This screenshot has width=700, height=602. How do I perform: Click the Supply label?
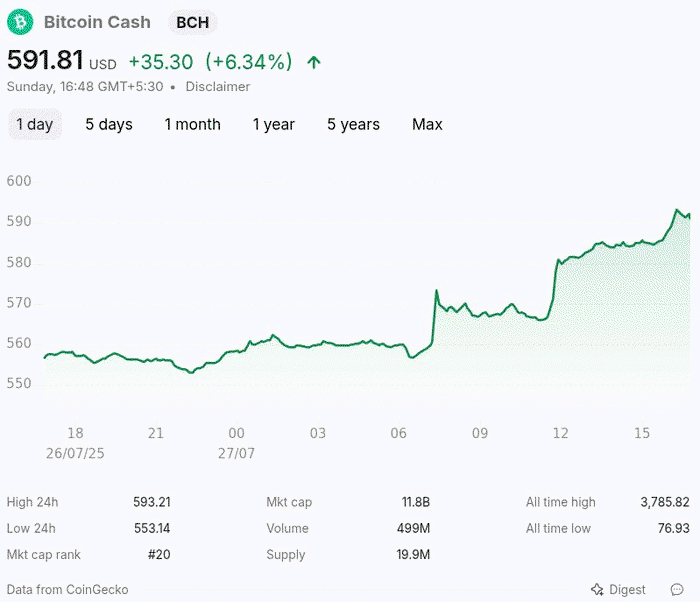pos(286,555)
